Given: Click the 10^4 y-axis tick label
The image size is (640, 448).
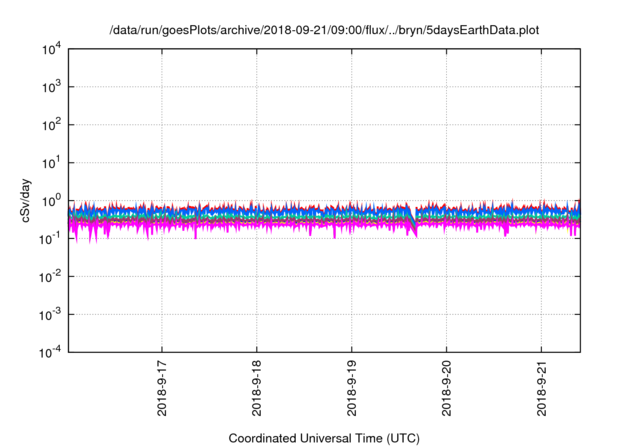Looking at the screenshot, I should point(51,49).
